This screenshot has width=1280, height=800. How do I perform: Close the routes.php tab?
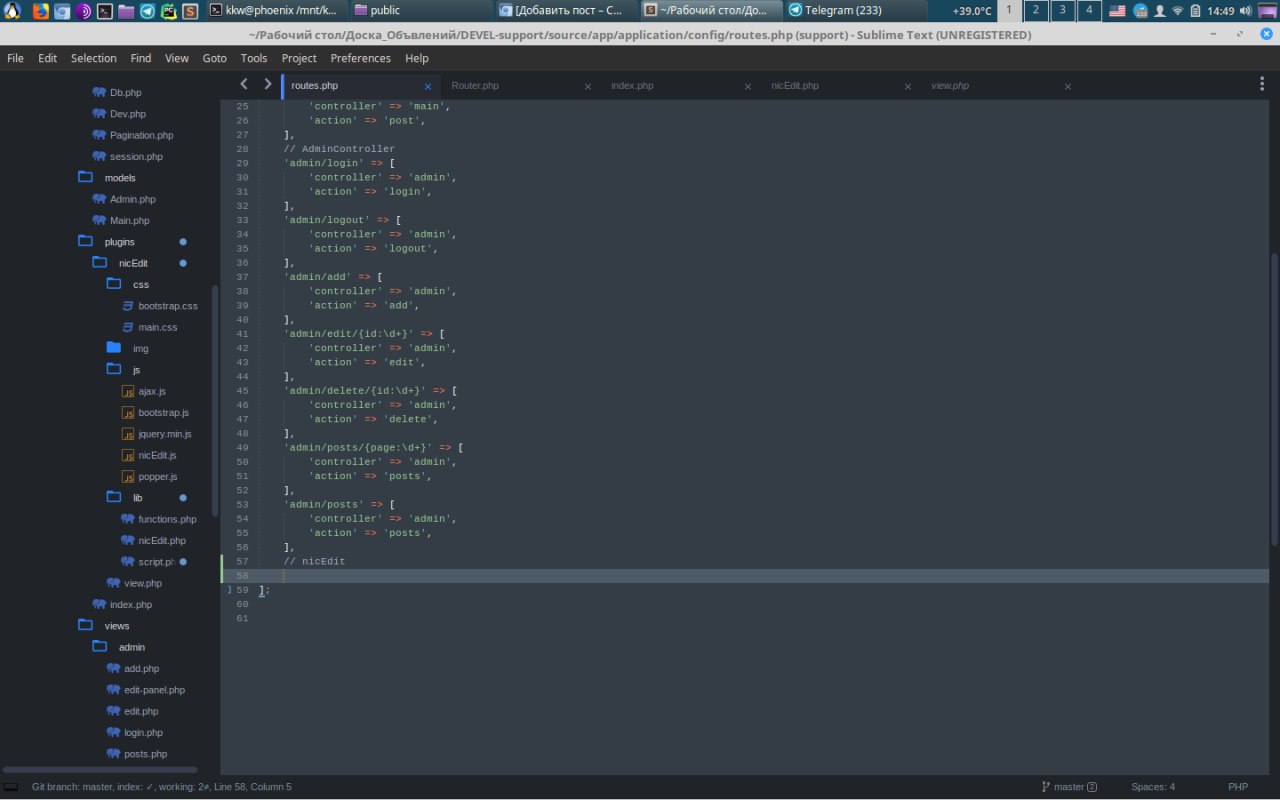pyautogui.click(x=428, y=86)
